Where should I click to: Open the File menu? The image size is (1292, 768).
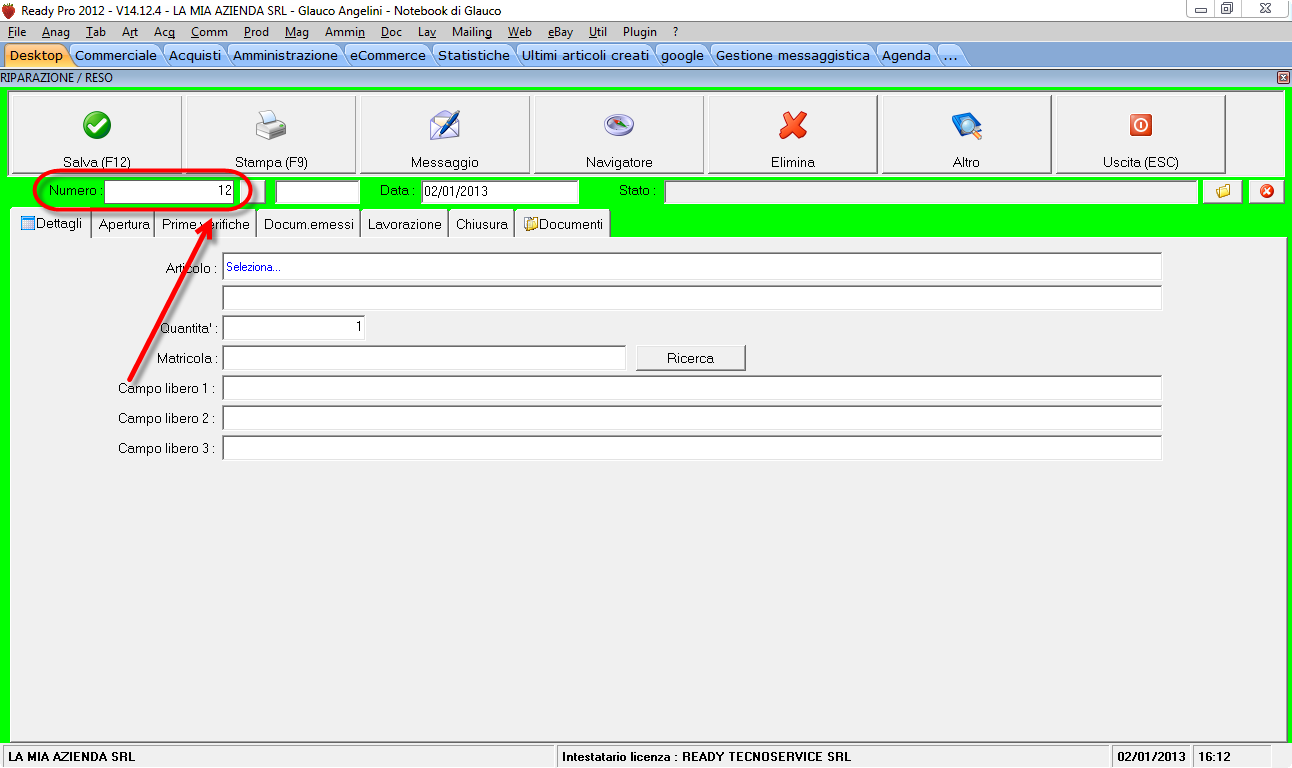click(x=17, y=32)
